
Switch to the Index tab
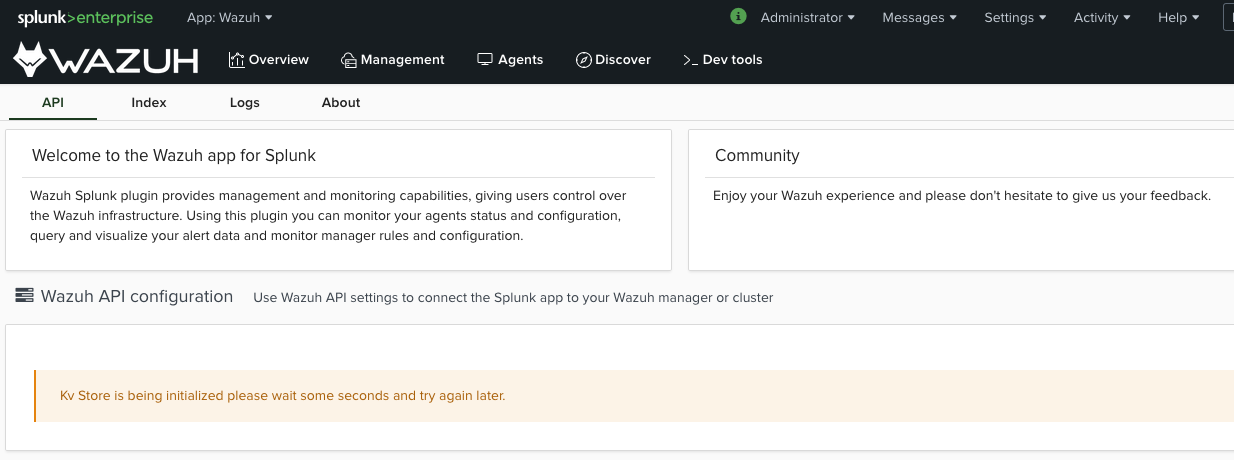(149, 103)
